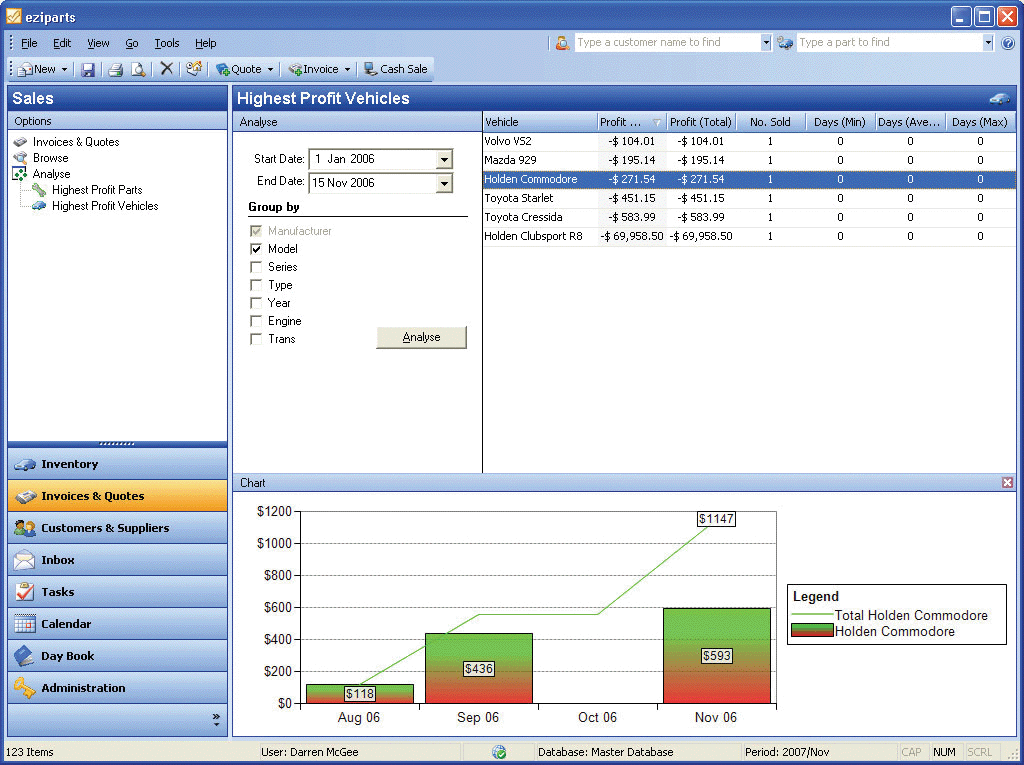This screenshot has height=765, width=1024.
Task: Click the Profit column sort arrow
Action: [x=656, y=122]
